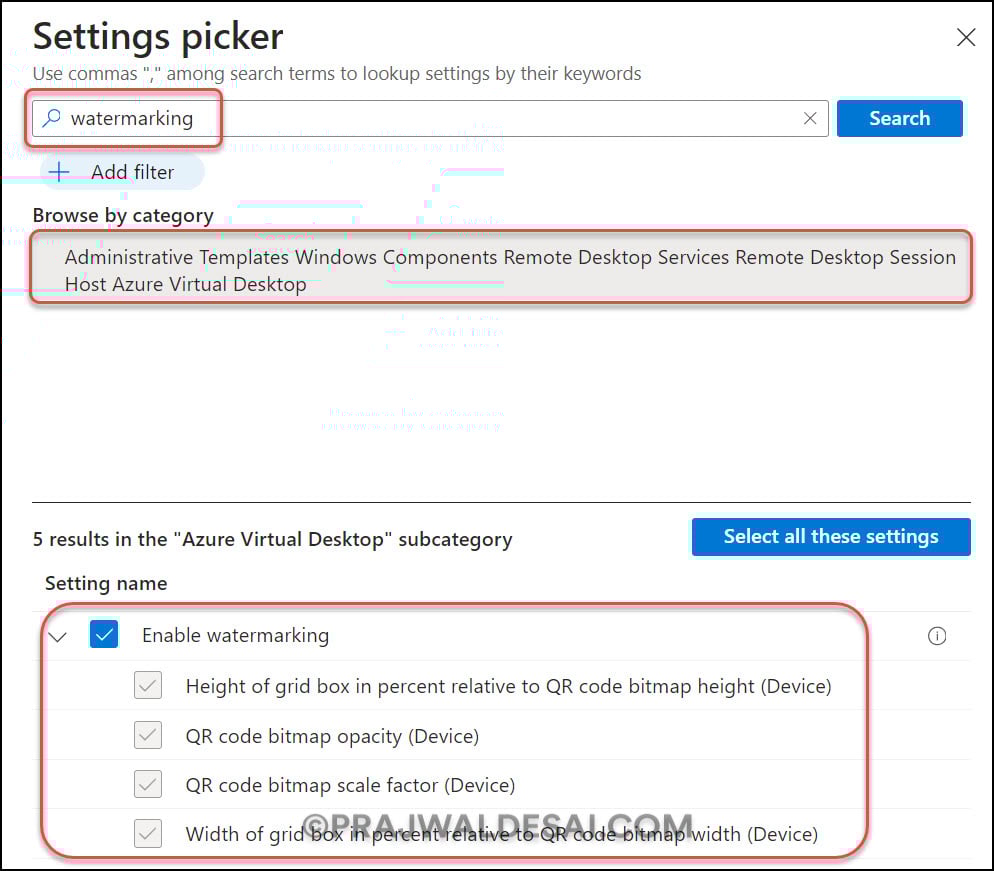Click the 5 results subcategory text
Screen dimensions: 994x871
coord(273,539)
